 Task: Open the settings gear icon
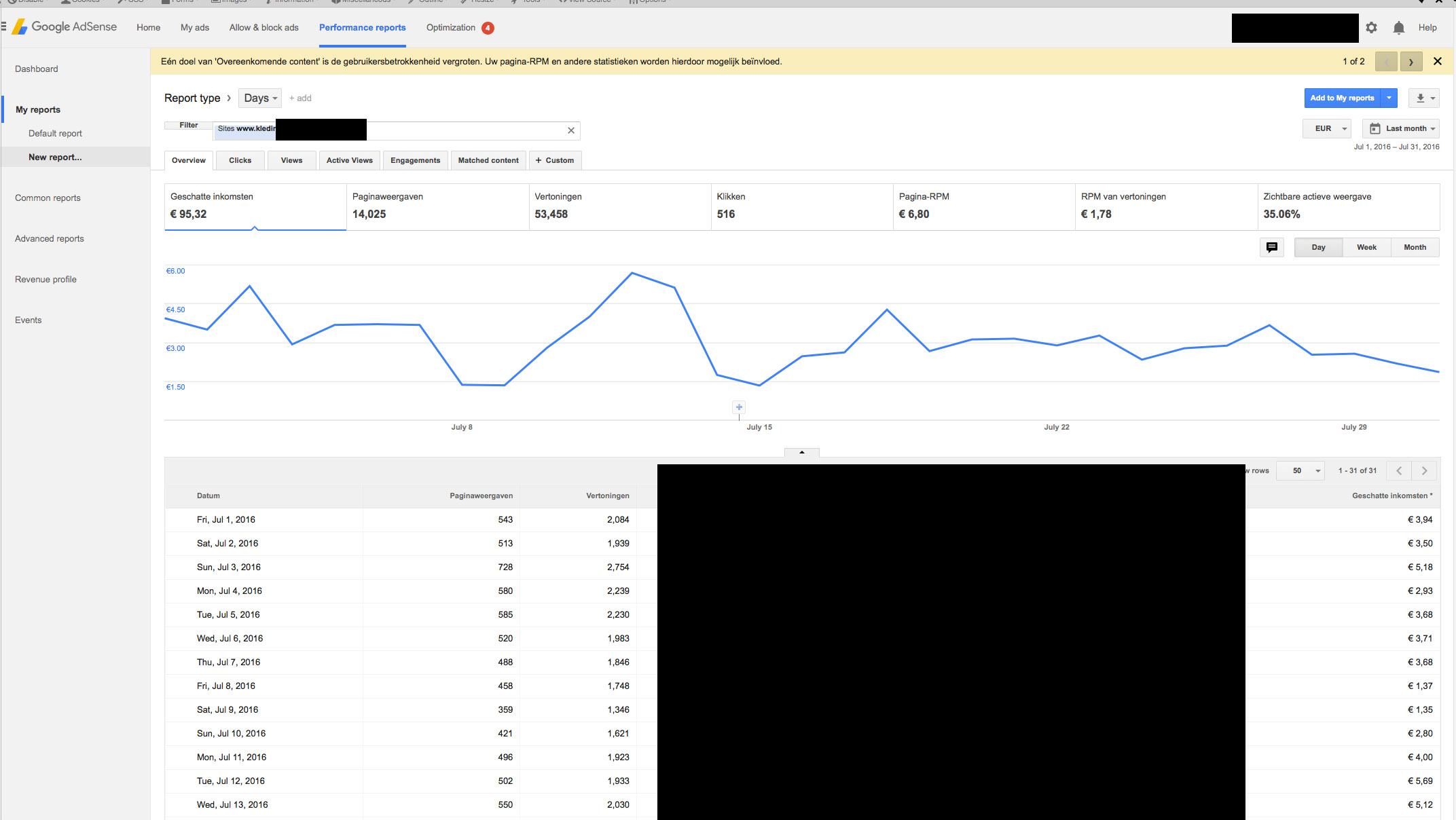(1371, 28)
